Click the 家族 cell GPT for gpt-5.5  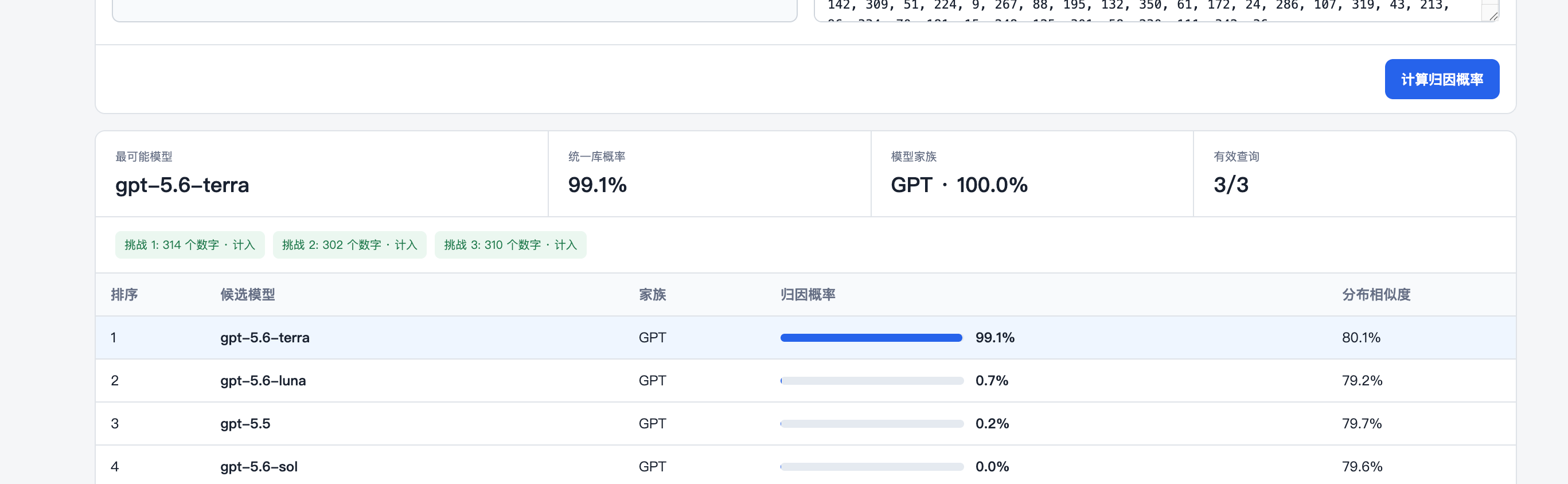coord(653,424)
